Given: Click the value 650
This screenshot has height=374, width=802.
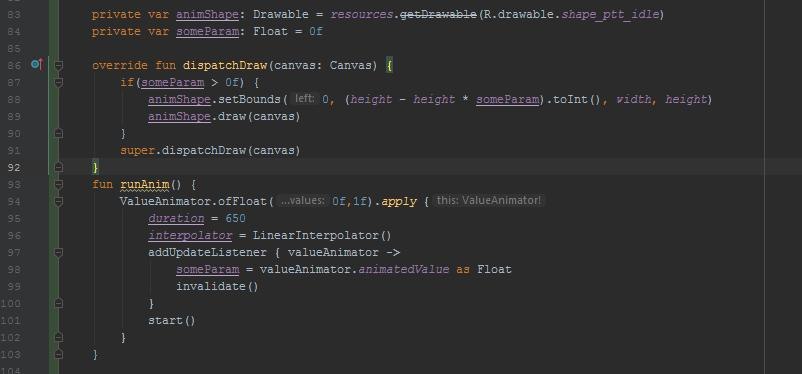Looking at the screenshot, I should [x=235, y=218].
